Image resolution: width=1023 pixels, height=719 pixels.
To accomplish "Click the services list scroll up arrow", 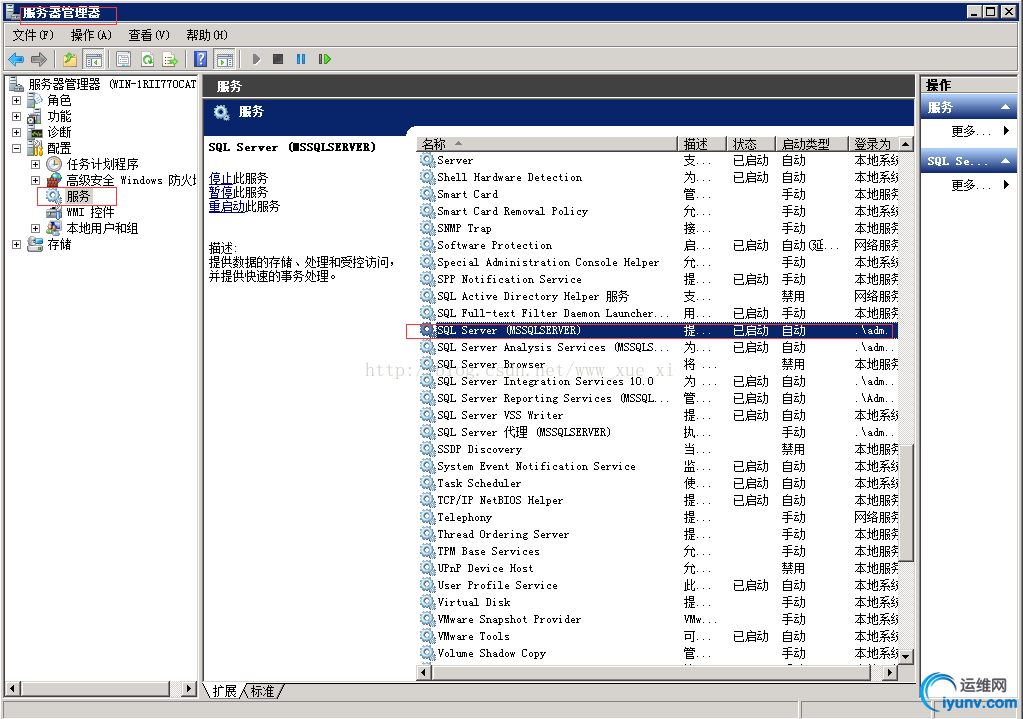I will tap(906, 144).
